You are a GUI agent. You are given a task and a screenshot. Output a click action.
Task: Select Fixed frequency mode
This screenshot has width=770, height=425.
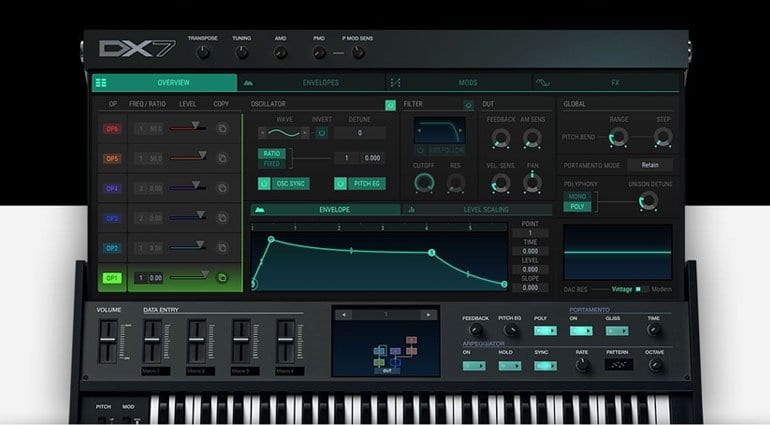tap(272, 164)
